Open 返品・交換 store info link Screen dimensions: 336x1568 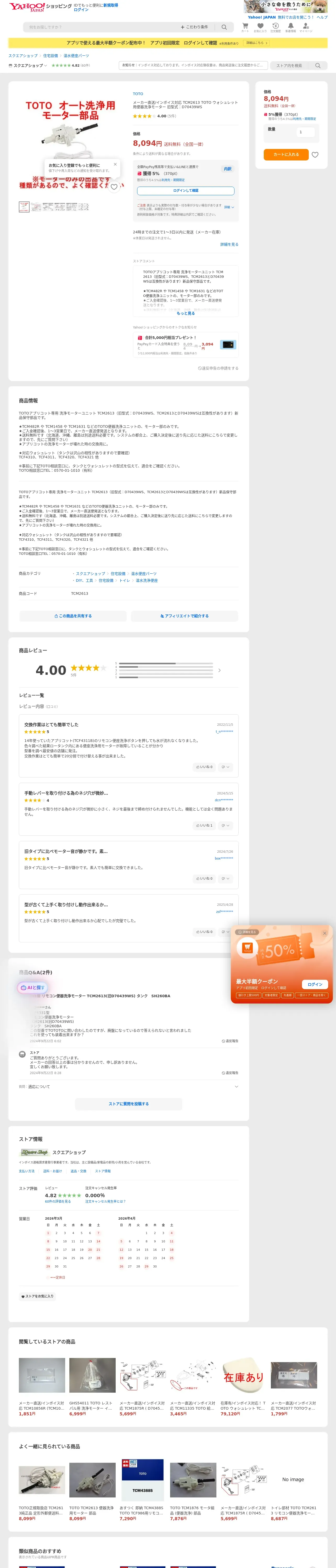[x=79, y=1171]
